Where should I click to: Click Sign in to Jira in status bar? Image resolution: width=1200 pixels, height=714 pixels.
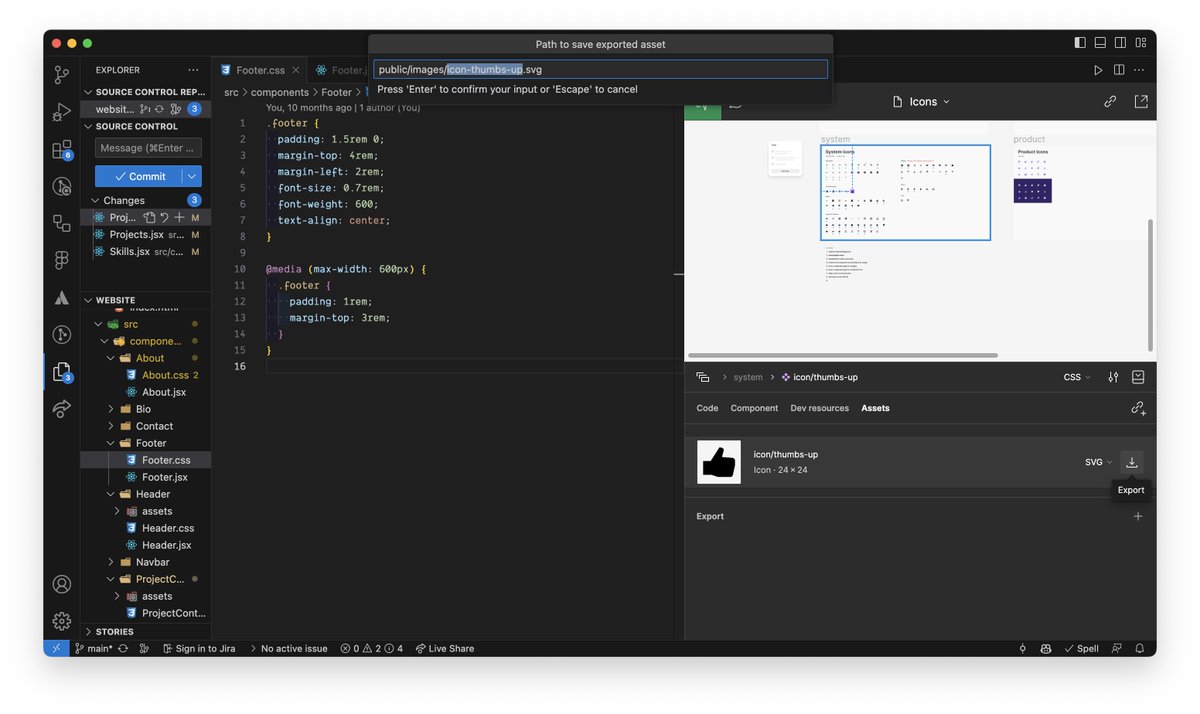[x=197, y=648]
